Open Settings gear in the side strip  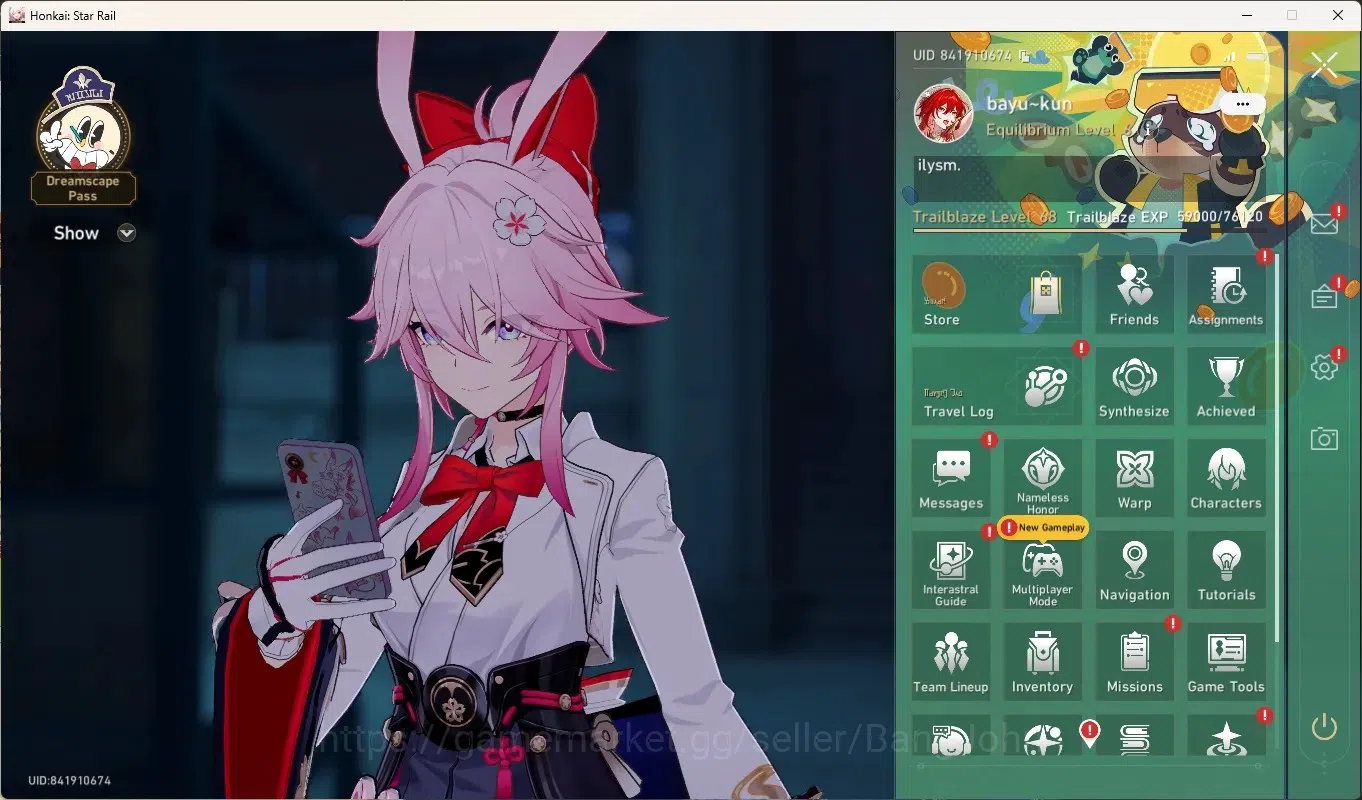tap(1324, 367)
